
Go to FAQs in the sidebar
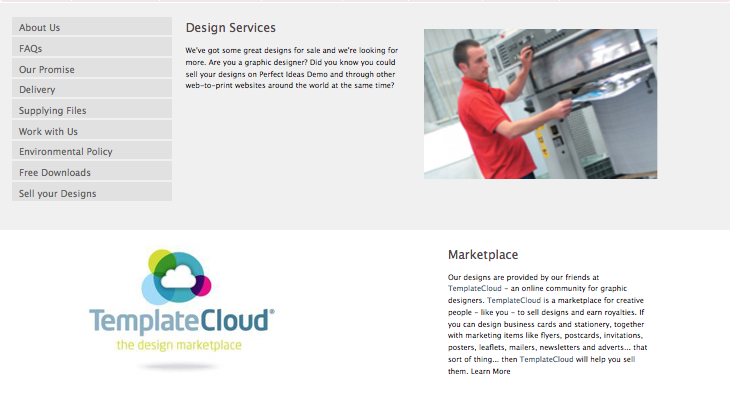pyautogui.click(x=92, y=47)
